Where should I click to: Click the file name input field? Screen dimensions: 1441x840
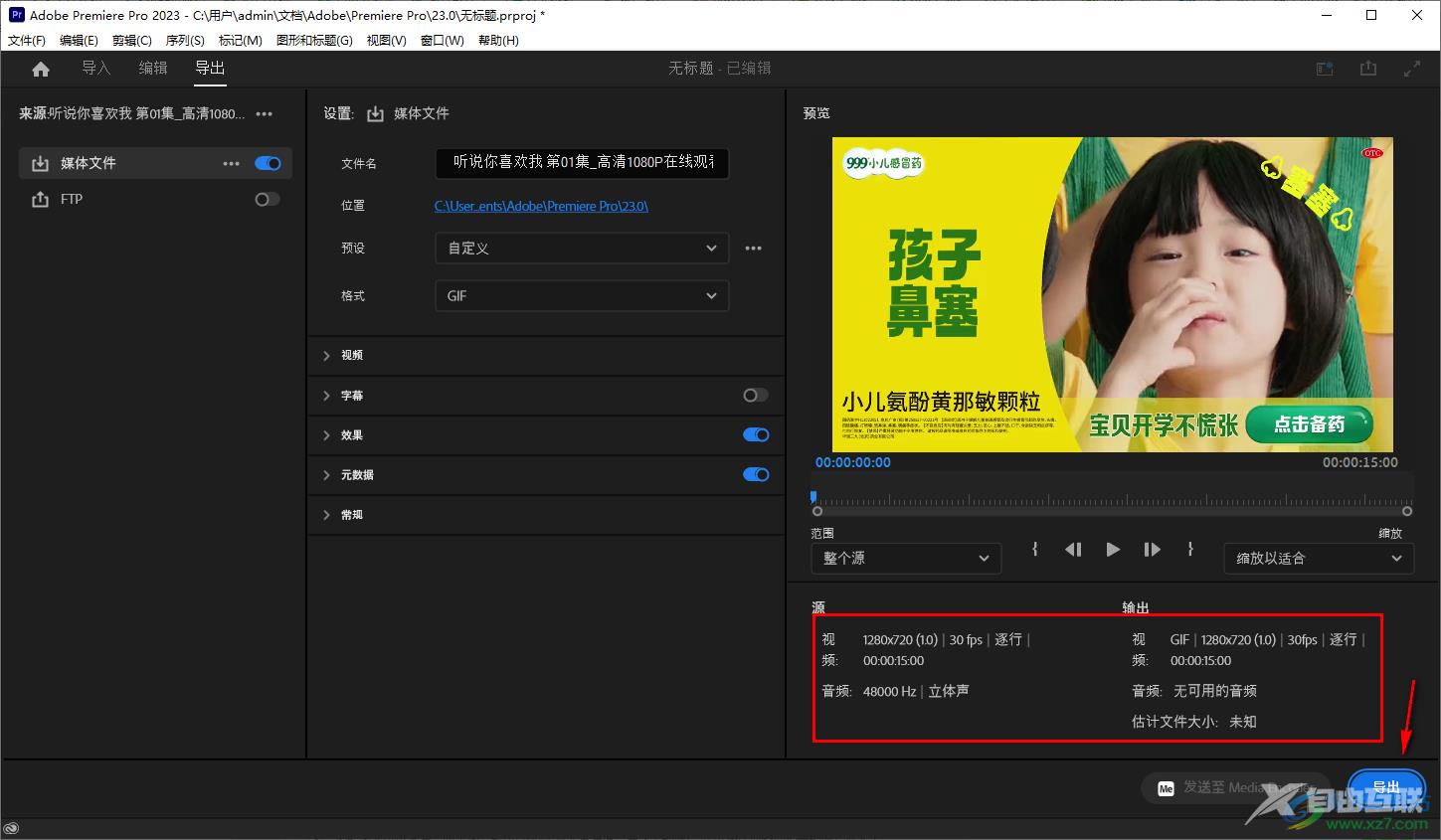coord(582,162)
